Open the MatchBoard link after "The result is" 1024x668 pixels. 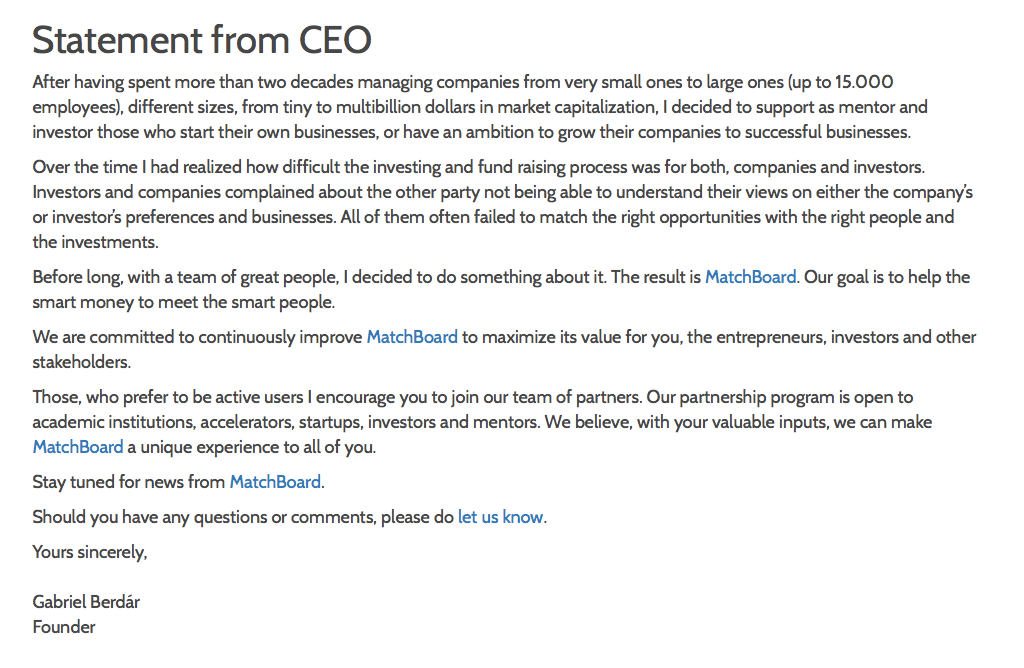[750, 277]
